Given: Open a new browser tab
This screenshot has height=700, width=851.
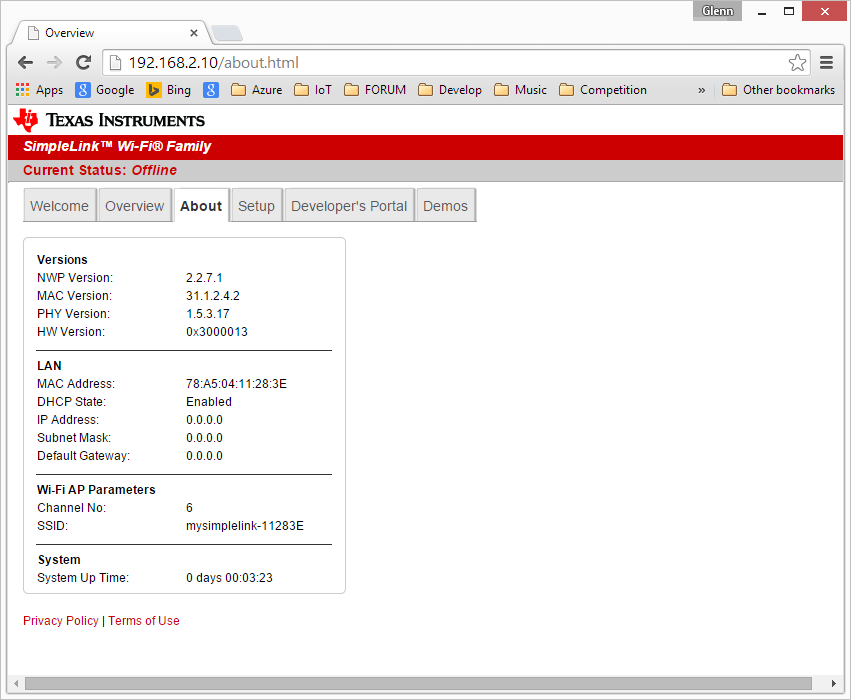Looking at the screenshot, I should 227,34.
